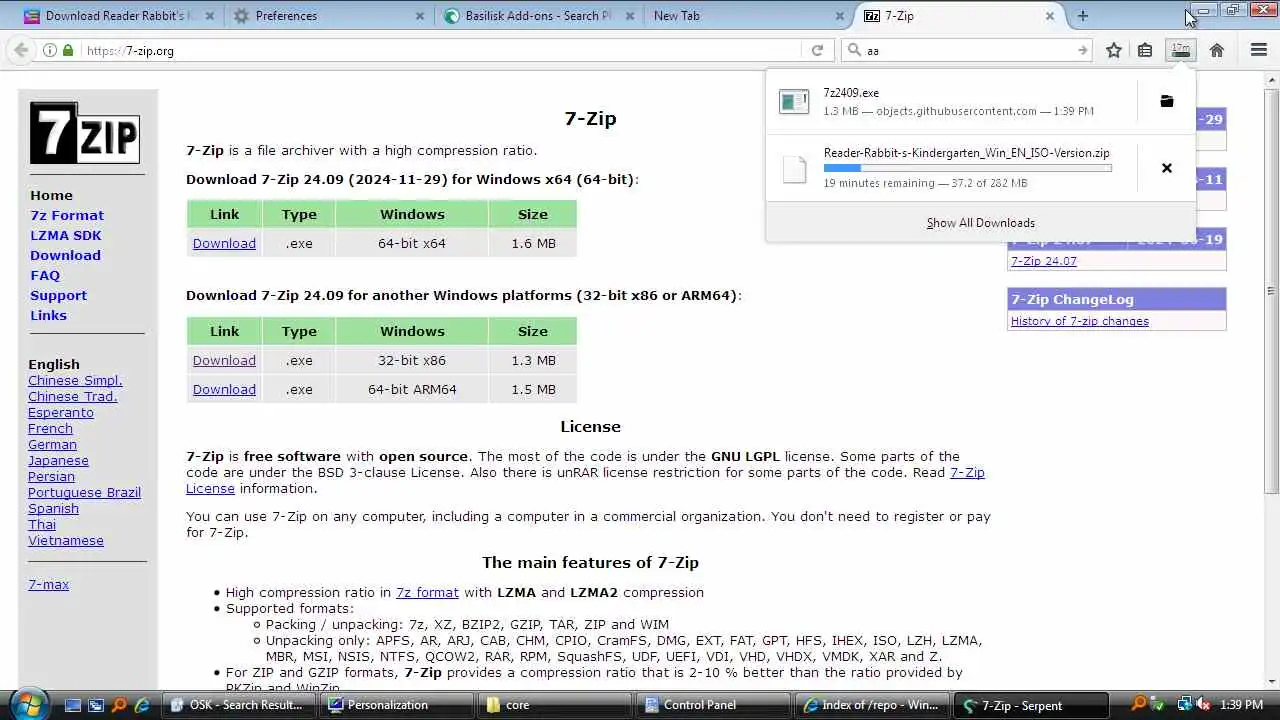This screenshot has width=1280, height=720.
Task: Open the 7z format link in features
Action: [x=427, y=592]
